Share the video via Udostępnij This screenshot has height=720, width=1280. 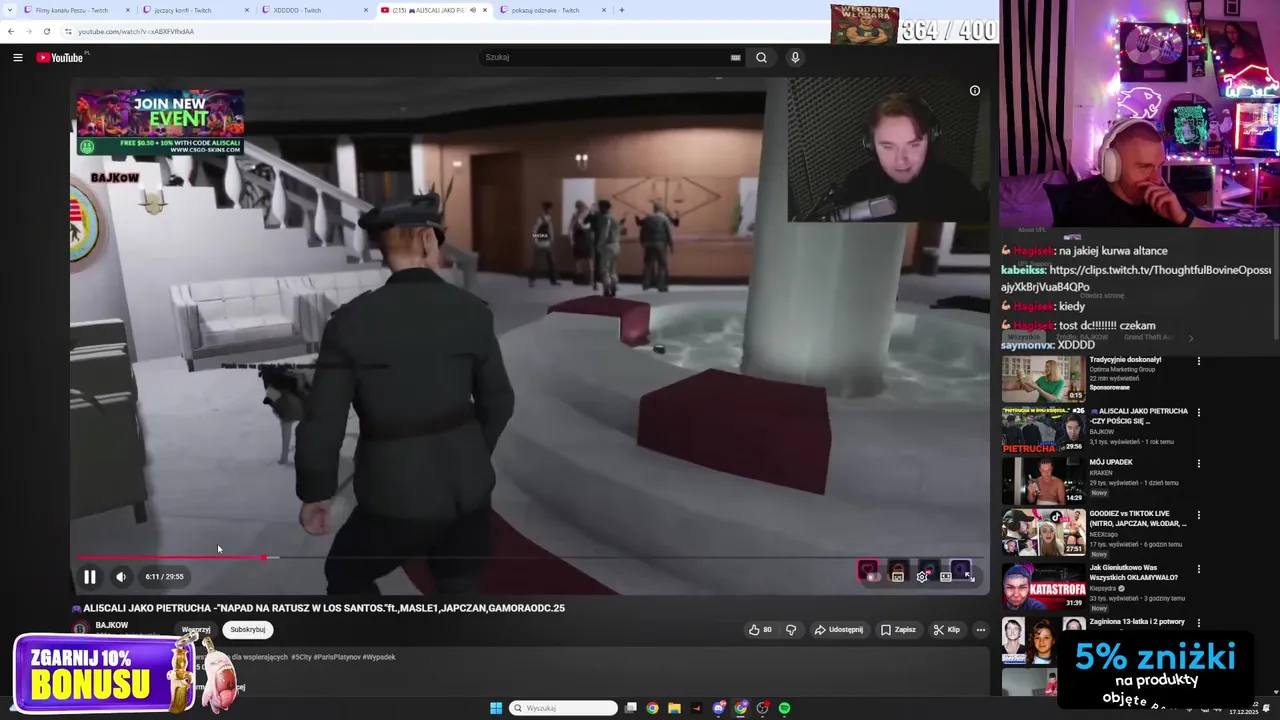tap(838, 630)
